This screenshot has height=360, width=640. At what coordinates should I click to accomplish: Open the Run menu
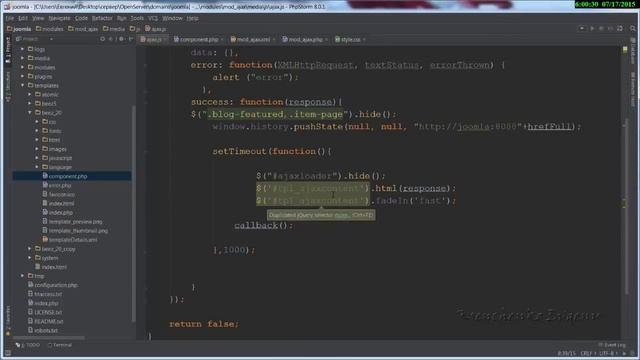click(121, 18)
